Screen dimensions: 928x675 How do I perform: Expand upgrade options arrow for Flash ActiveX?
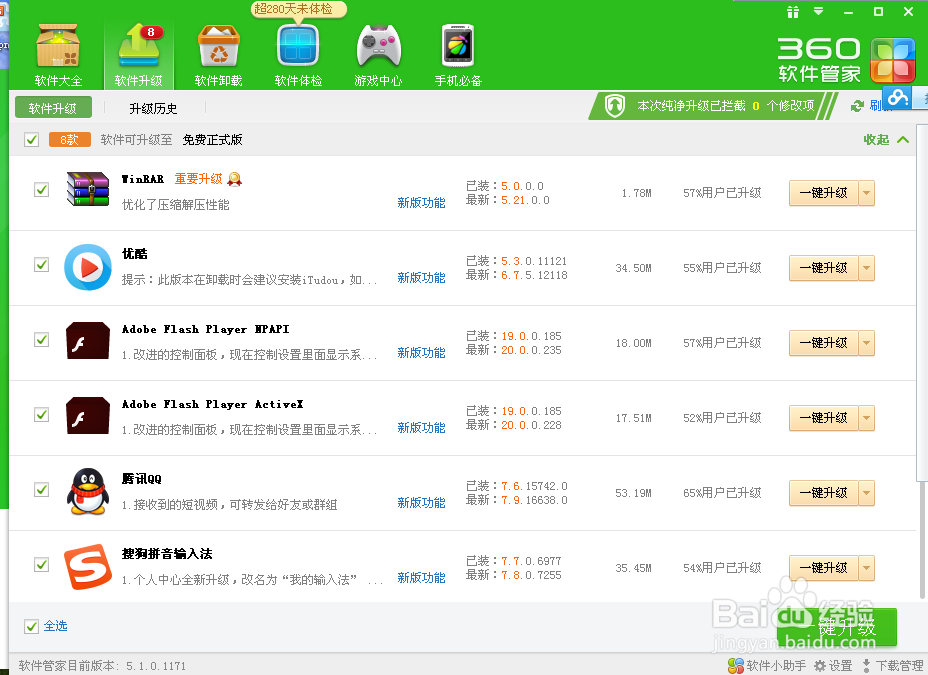866,418
